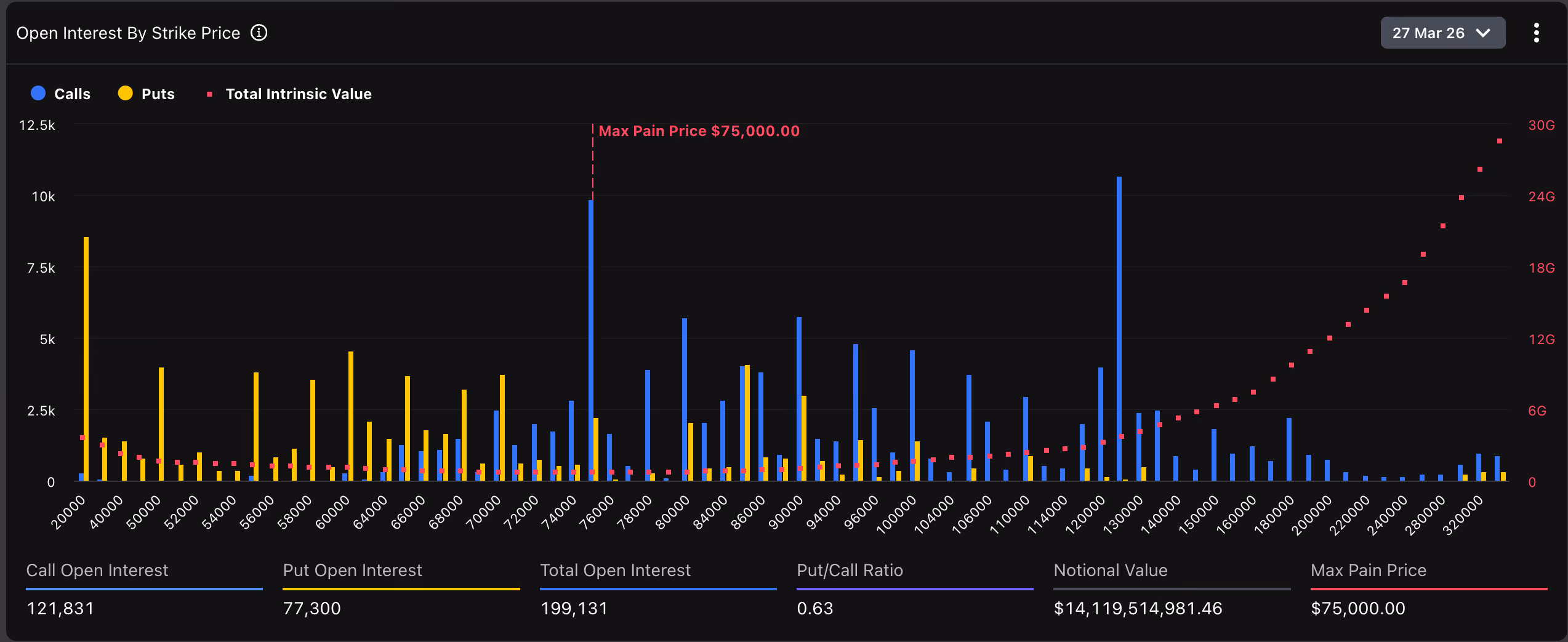Click the Call Open Interest label

coord(97,571)
